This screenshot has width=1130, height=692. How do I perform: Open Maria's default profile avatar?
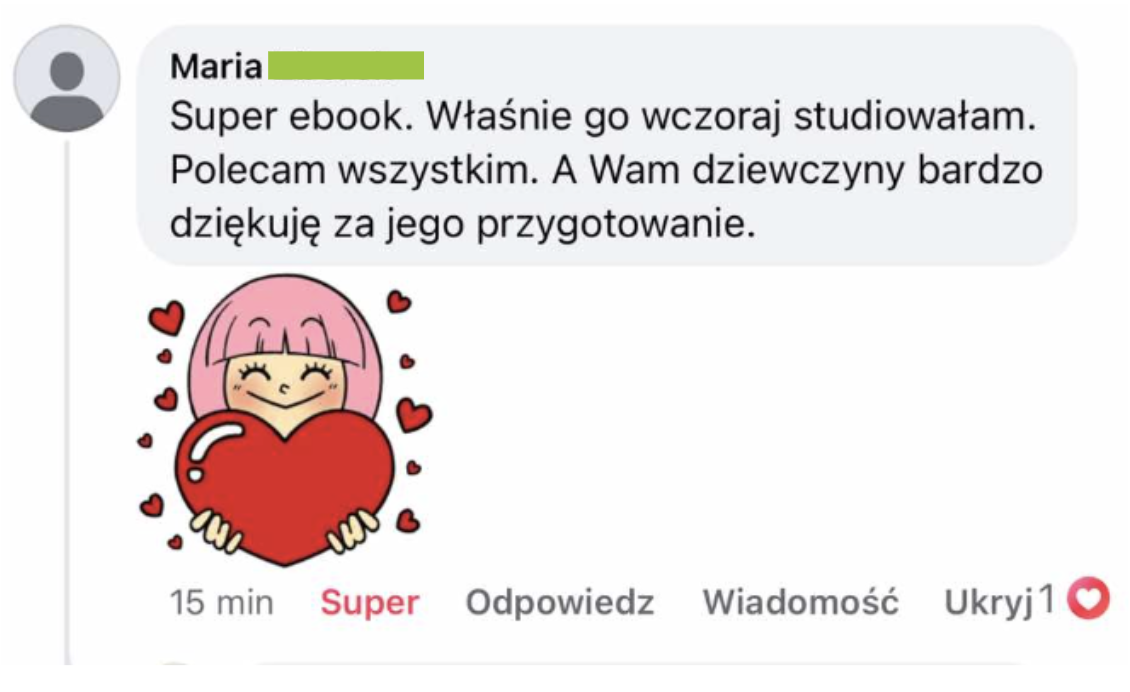[x=67, y=79]
